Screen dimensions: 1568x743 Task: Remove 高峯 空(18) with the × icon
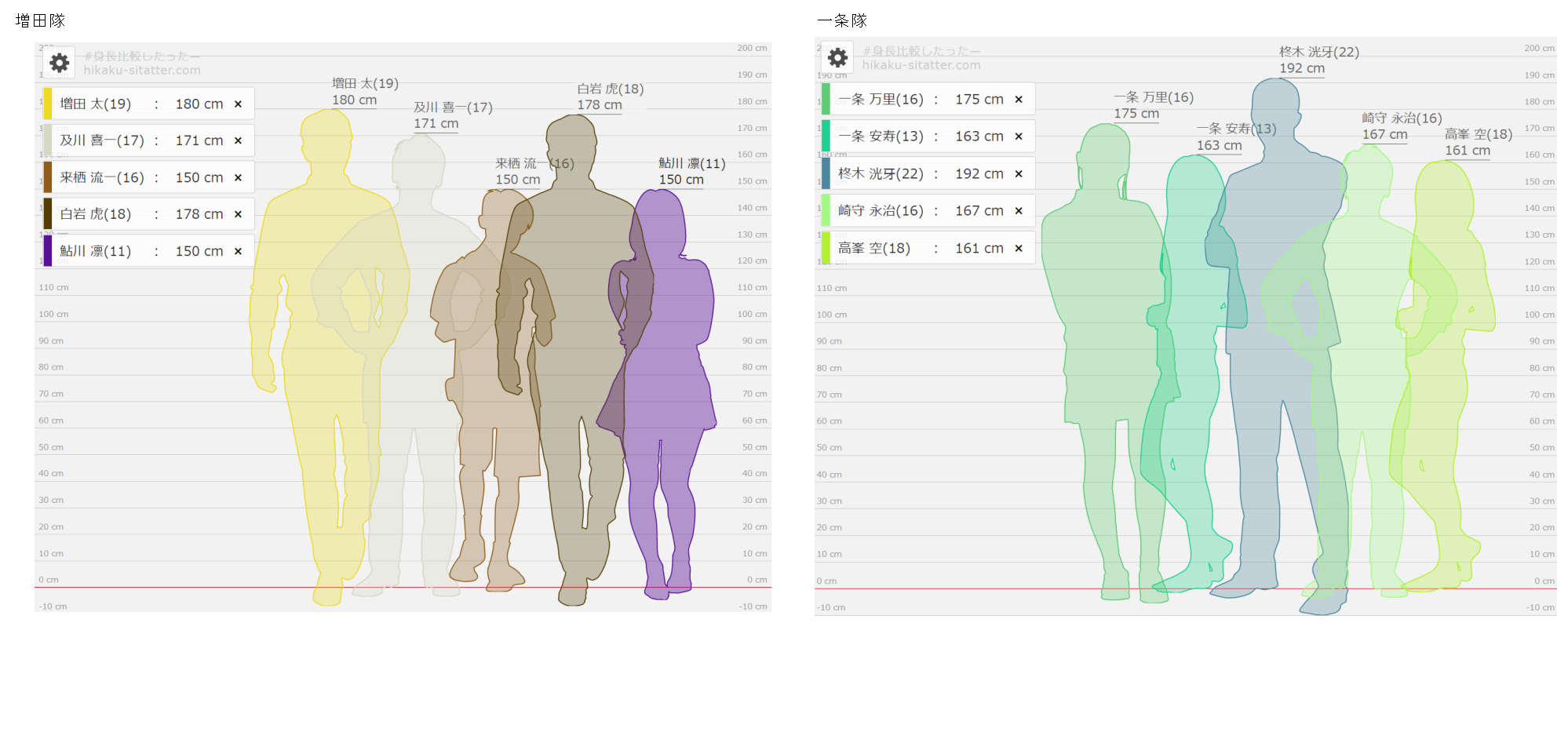[1019, 249]
